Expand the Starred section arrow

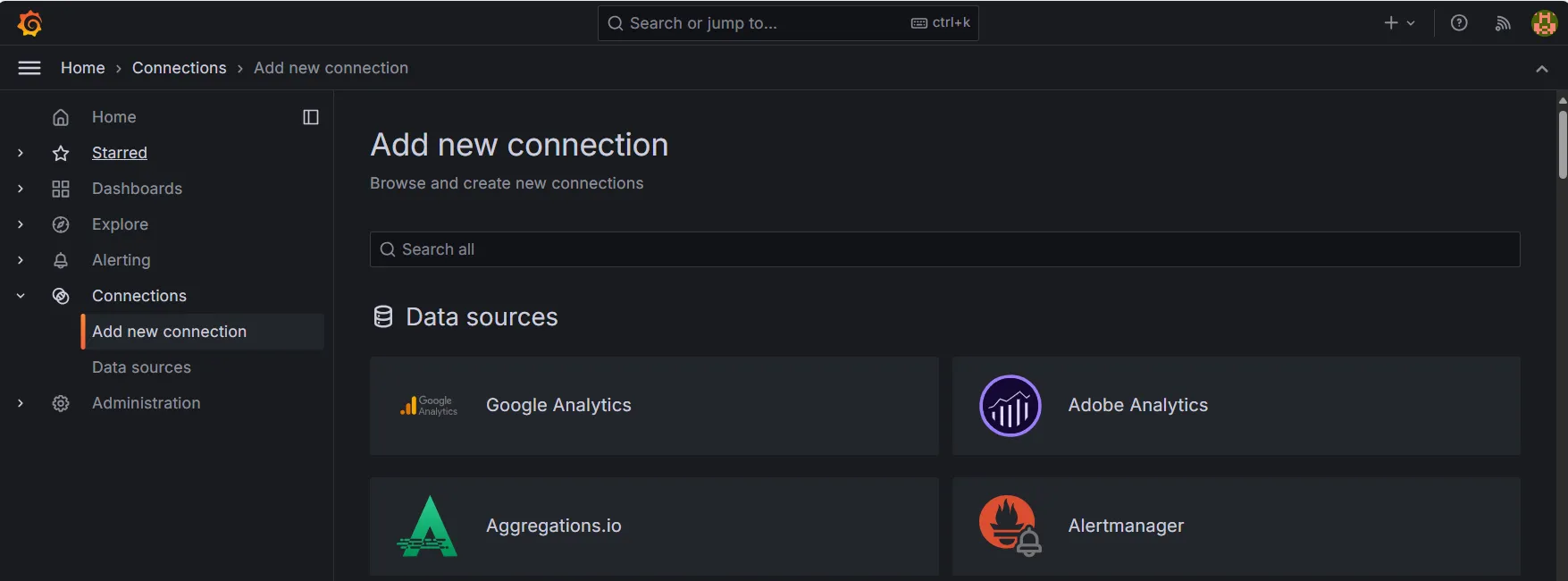[21, 153]
